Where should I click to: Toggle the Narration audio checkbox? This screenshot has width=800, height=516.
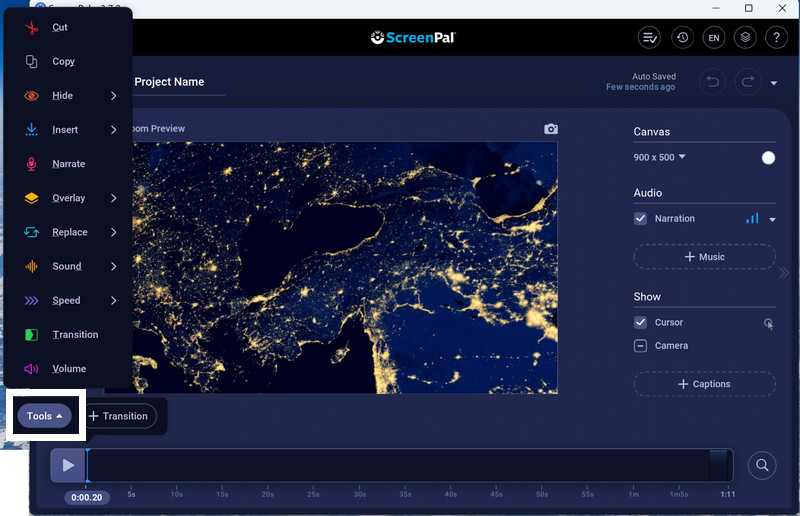[641, 218]
